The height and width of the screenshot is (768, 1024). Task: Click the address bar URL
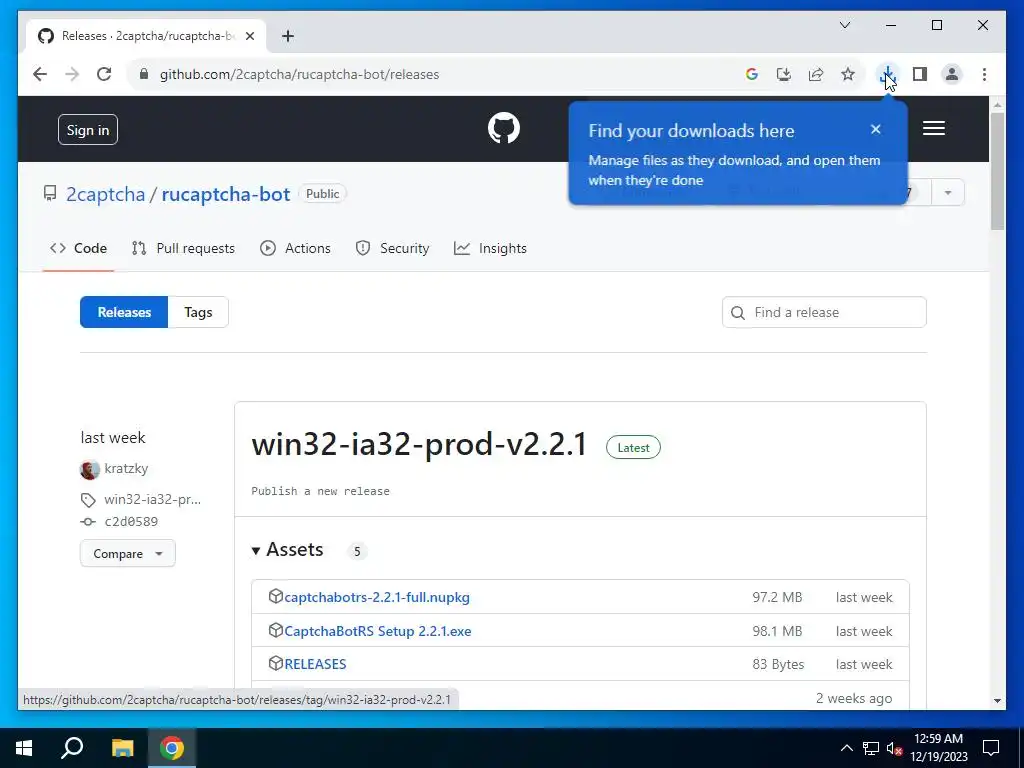click(x=299, y=74)
